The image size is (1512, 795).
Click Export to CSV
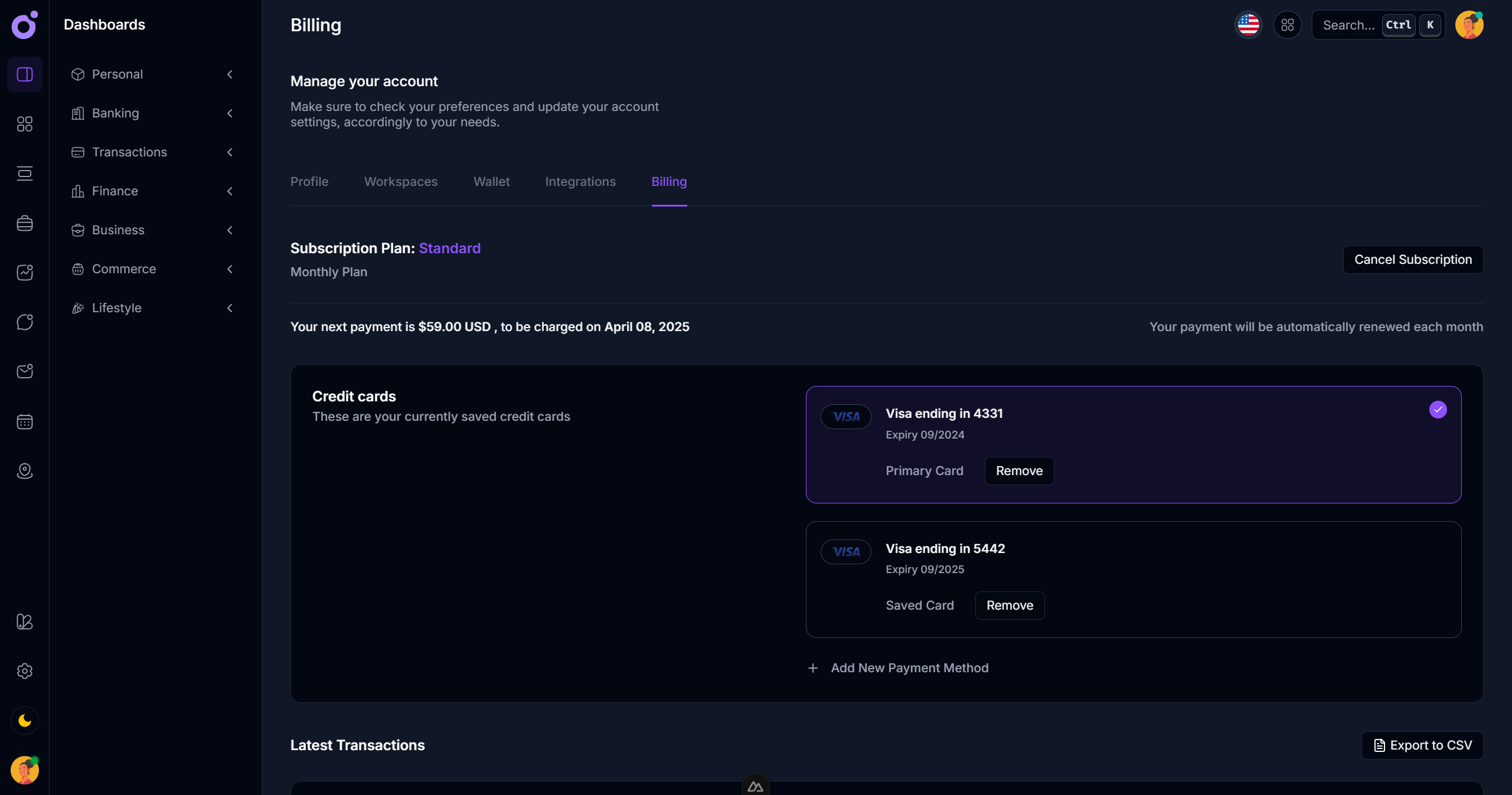coord(1422,745)
